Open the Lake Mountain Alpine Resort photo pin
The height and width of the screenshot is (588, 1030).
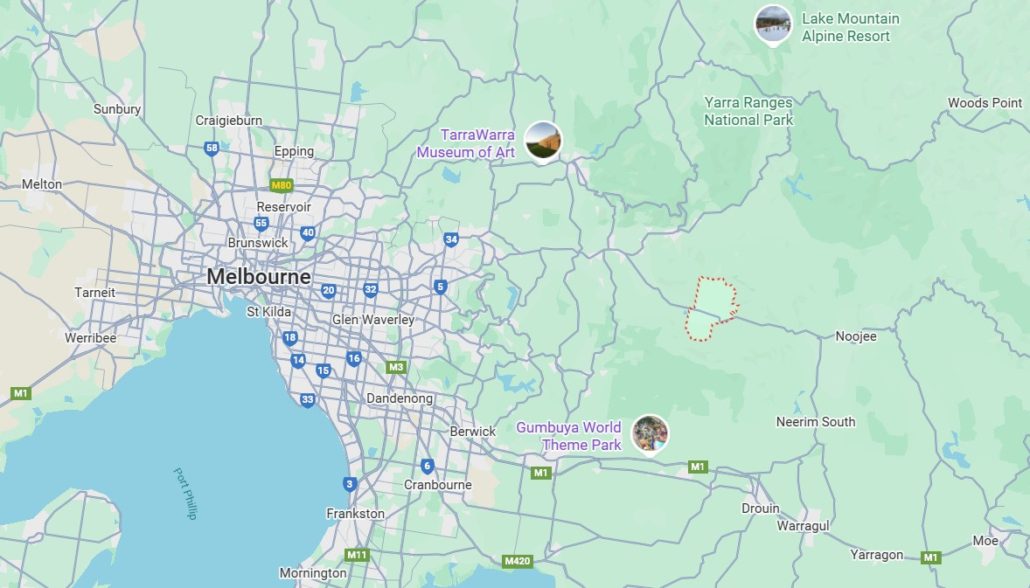pyautogui.click(x=772, y=24)
